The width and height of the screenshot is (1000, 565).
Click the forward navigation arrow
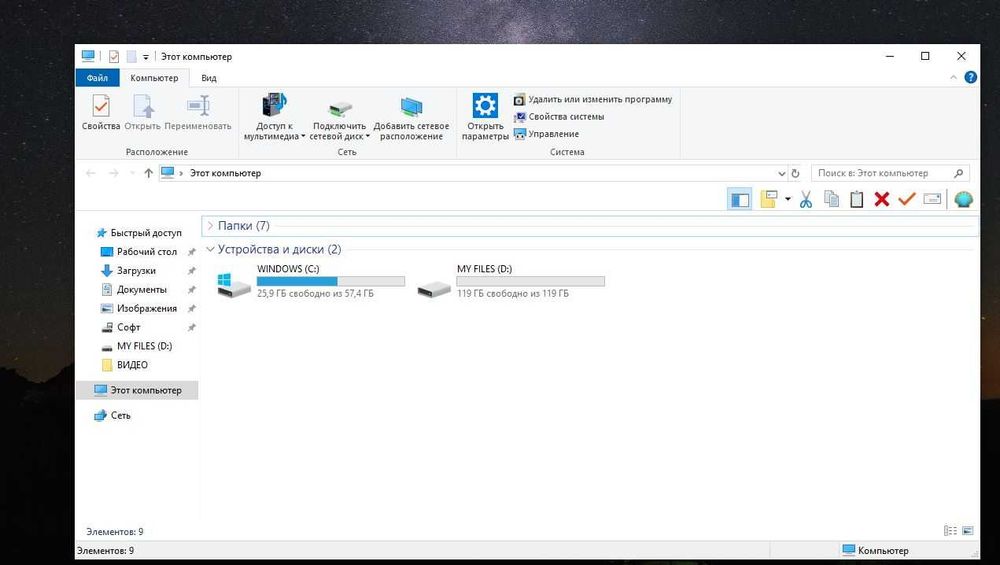(114, 173)
